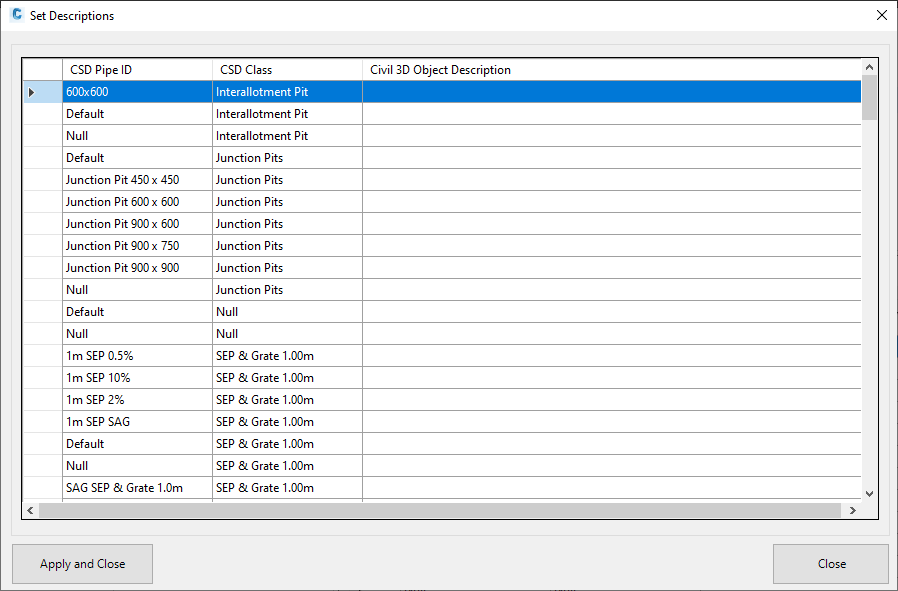Select the Junction Pit 900 x 900 cell
The height and width of the screenshot is (591, 898).
[137, 268]
